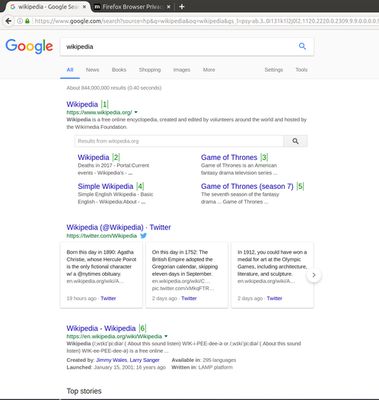Click Twitter link on Olympic Games tweet
This screenshot has width=379, height=400.
tap(274, 298)
